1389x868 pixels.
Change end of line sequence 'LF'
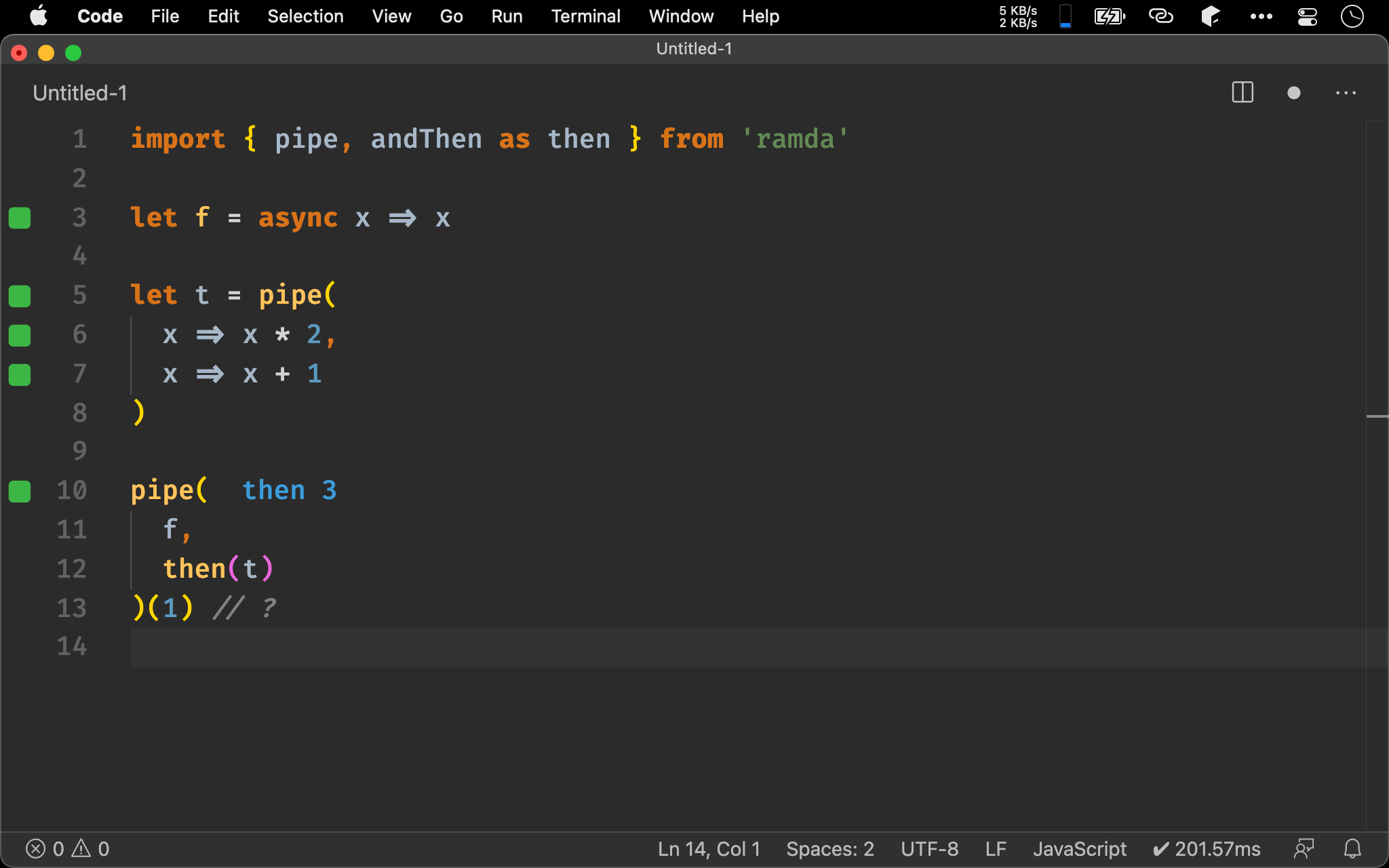tap(996, 849)
